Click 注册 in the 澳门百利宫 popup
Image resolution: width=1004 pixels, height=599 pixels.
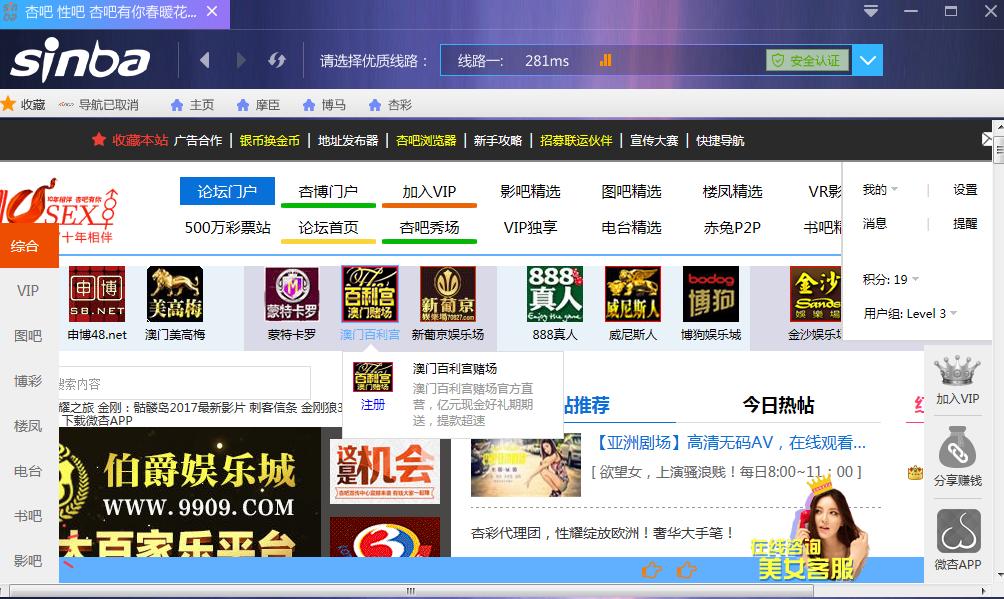click(x=373, y=404)
